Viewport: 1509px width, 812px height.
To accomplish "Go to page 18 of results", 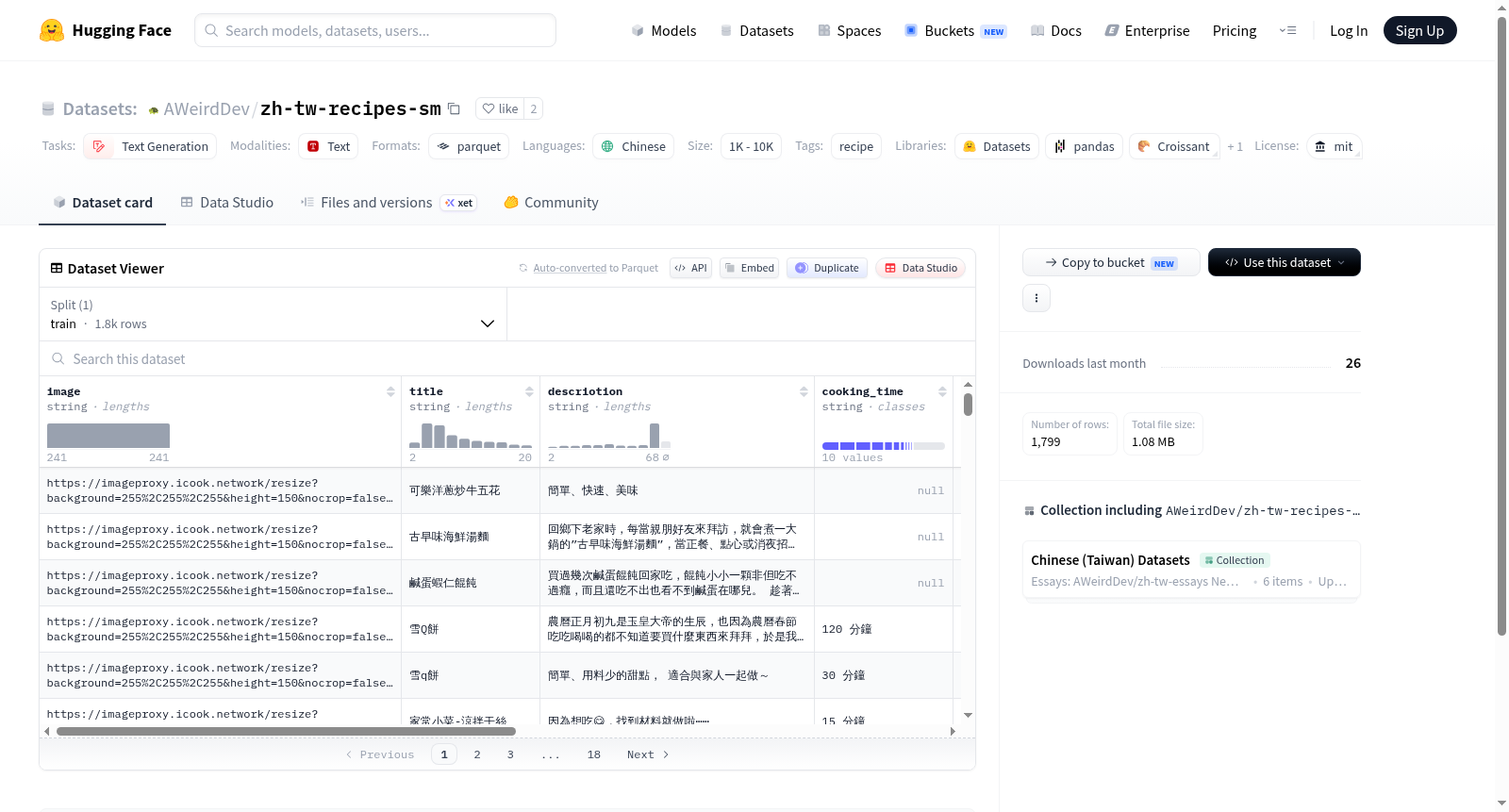I will [x=594, y=754].
